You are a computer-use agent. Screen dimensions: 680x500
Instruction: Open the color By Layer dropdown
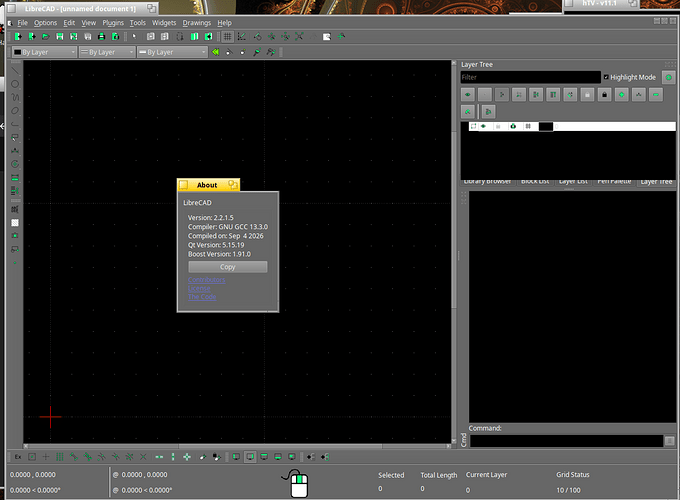point(44,52)
